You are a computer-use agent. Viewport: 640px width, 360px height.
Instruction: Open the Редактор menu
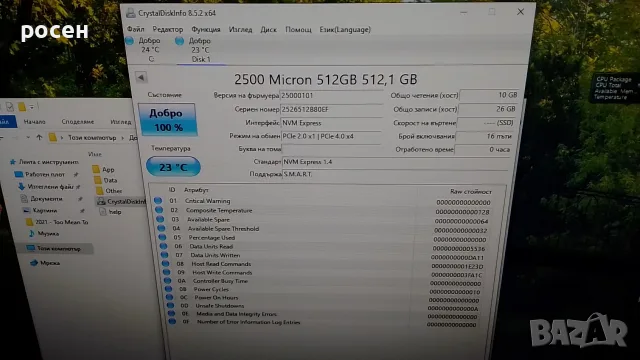coord(167,29)
